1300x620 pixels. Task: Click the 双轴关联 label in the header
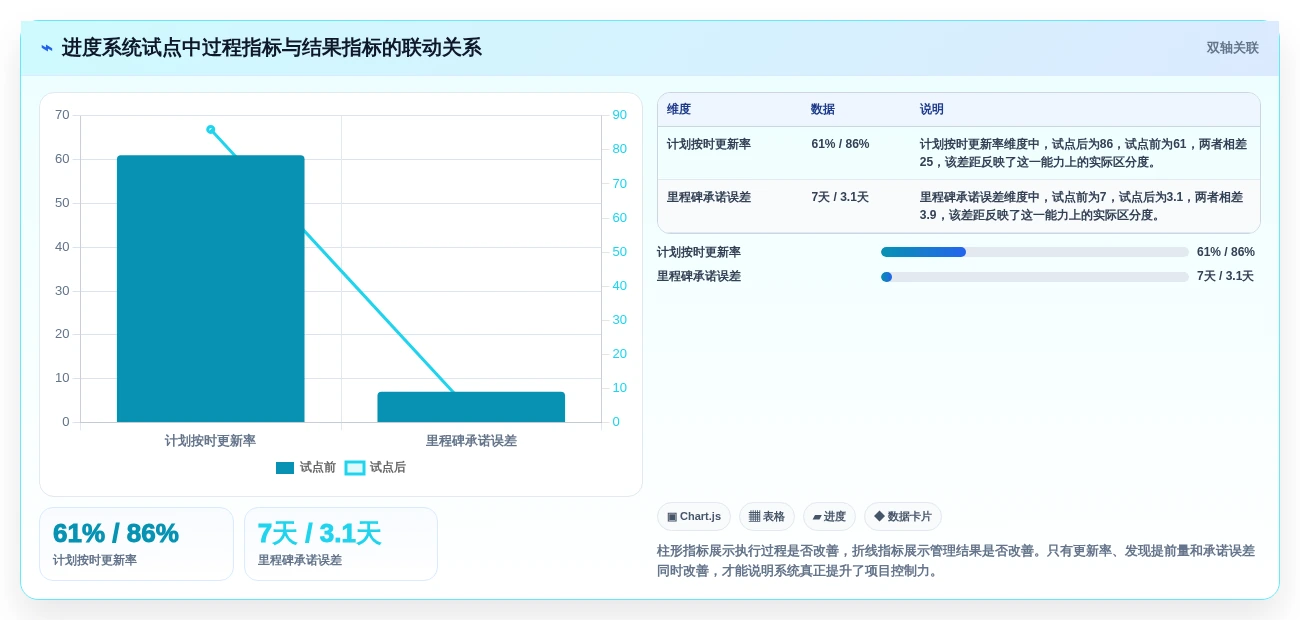click(x=1232, y=48)
